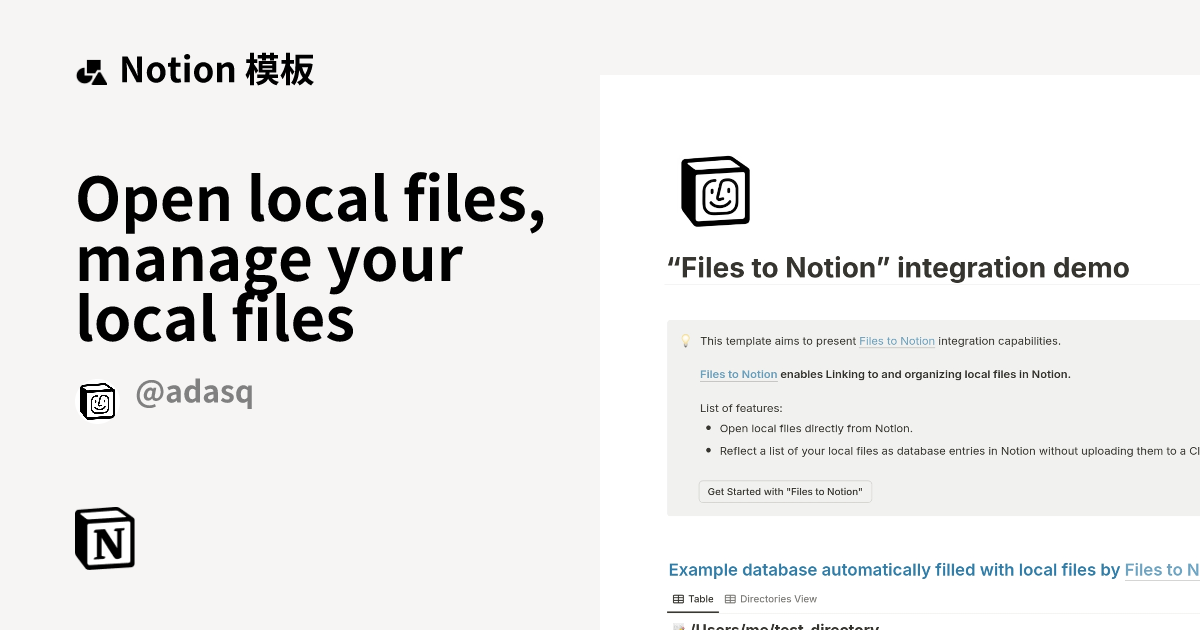
Task: Click the lightbulb icon in the callout
Action: (x=685, y=340)
